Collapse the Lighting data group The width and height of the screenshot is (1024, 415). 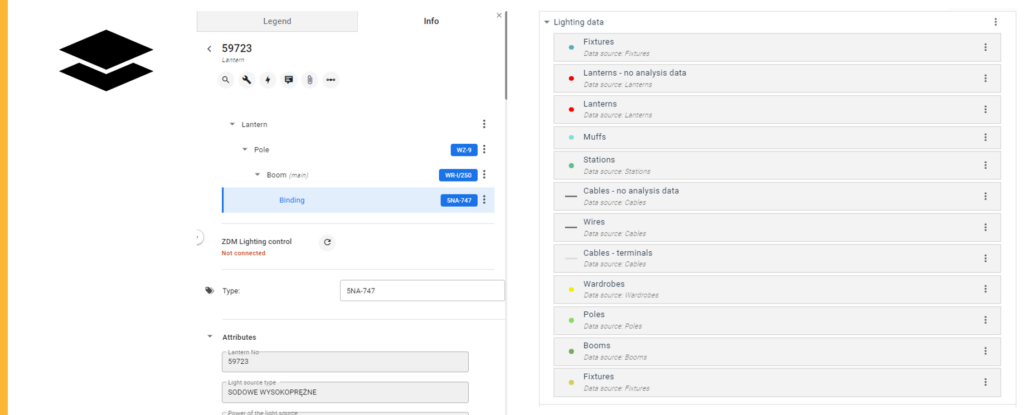546,22
